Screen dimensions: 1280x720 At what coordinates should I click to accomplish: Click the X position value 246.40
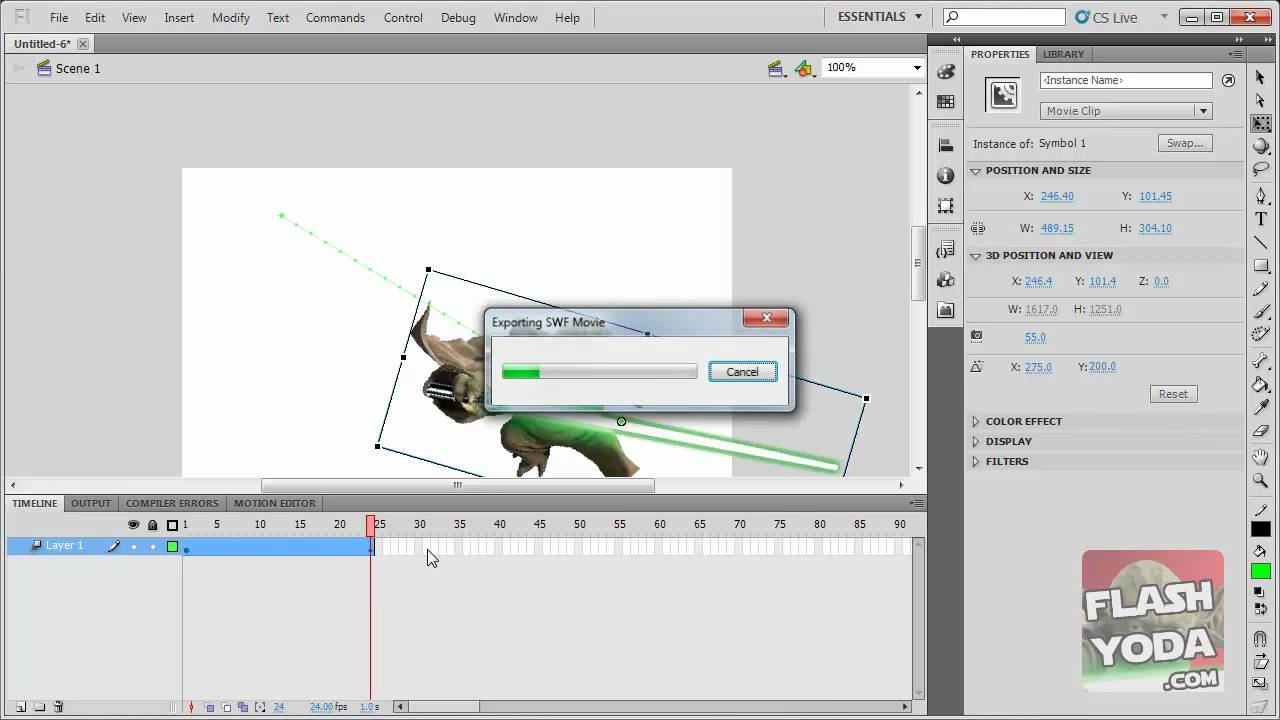[1057, 197]
